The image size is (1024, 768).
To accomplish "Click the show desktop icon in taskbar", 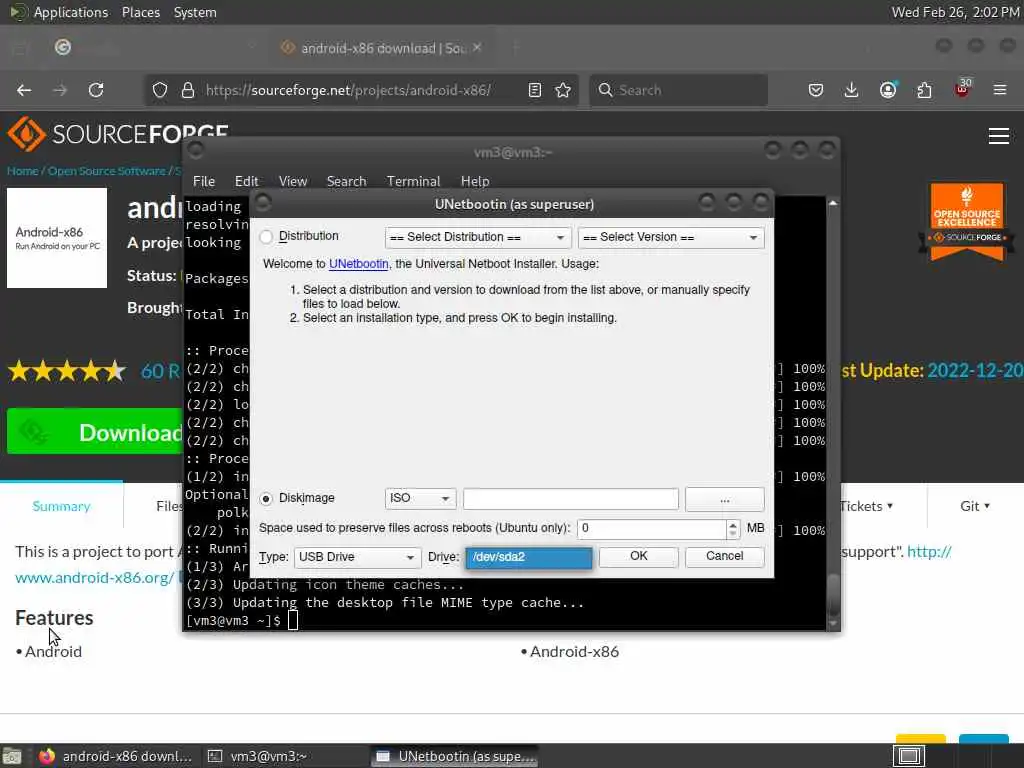I will (x=11, y=756).
